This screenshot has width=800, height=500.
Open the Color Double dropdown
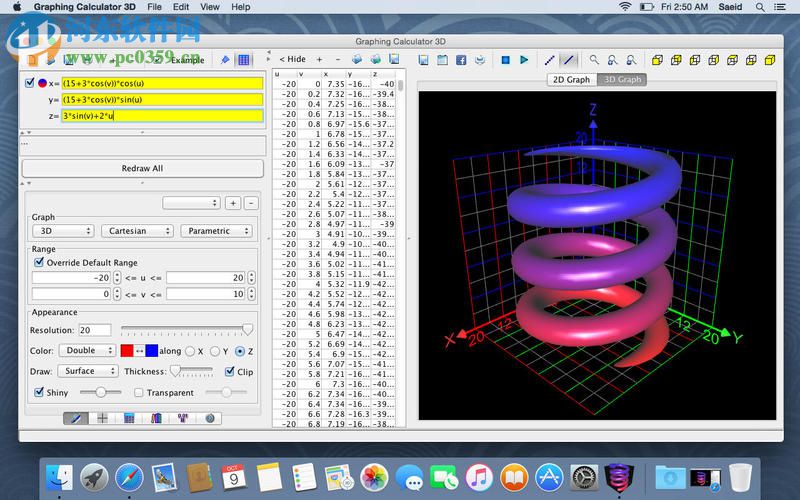[87, 351]
